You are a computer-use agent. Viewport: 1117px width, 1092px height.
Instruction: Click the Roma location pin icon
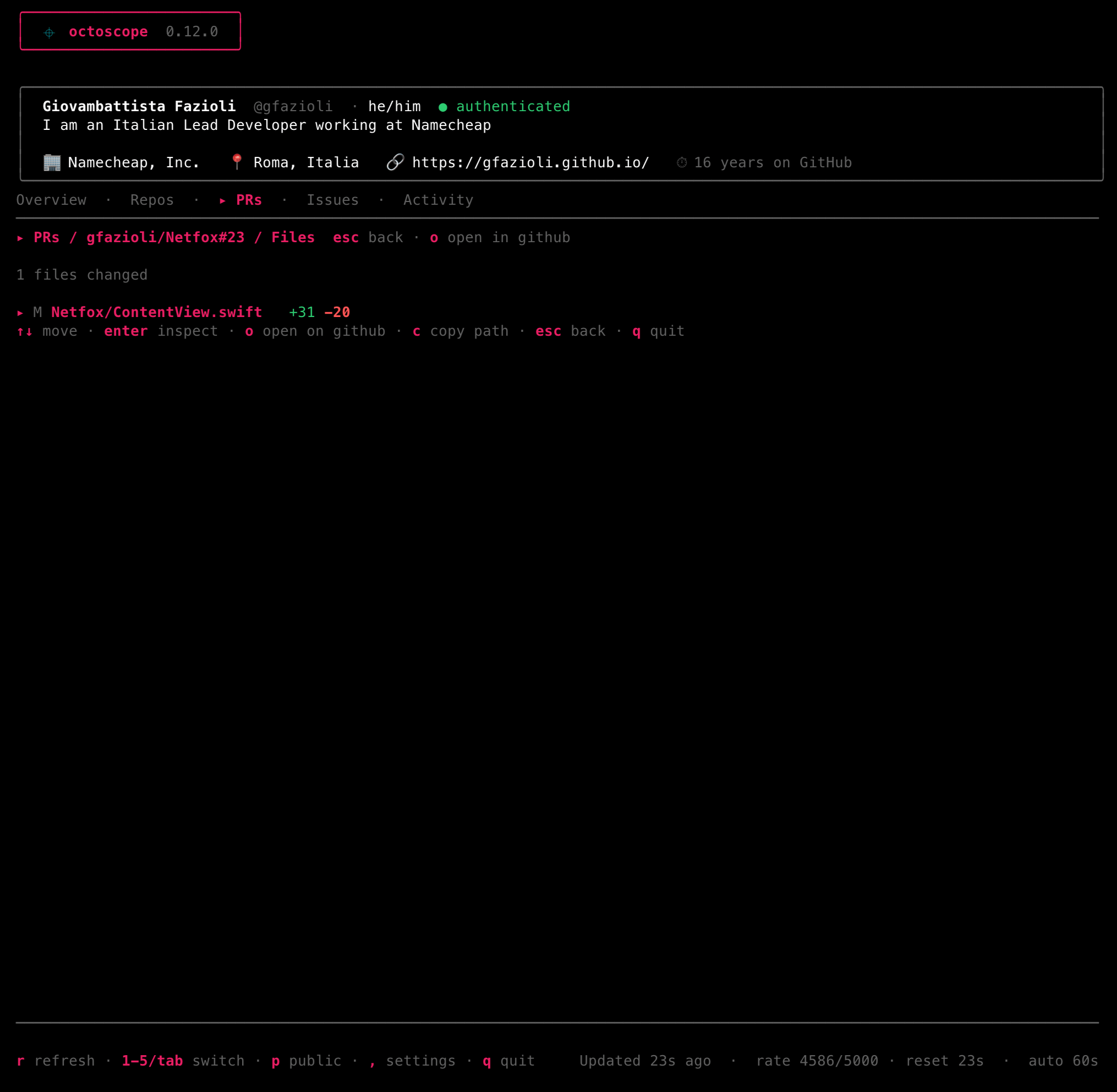(x=237, y=162)
